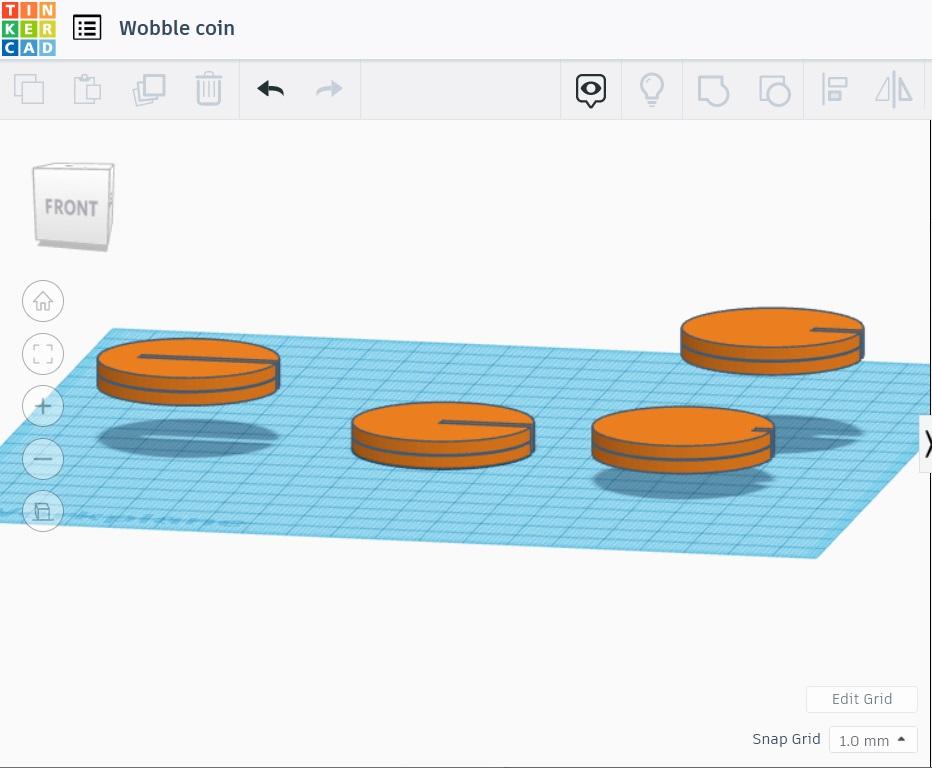This screenshot has width=932, height=769.
Task: Toggle Show All lightbulb visibility icon
Action: click(x=651, y=89)
